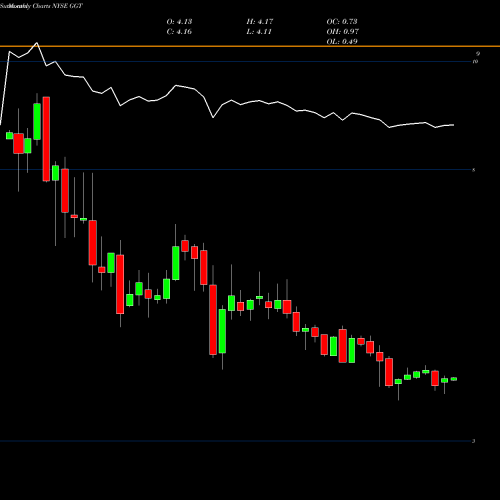This screenshot has width=500, height=500.
Task: Select the 'OH: 0.97' reading
Action: click(343, 32)
